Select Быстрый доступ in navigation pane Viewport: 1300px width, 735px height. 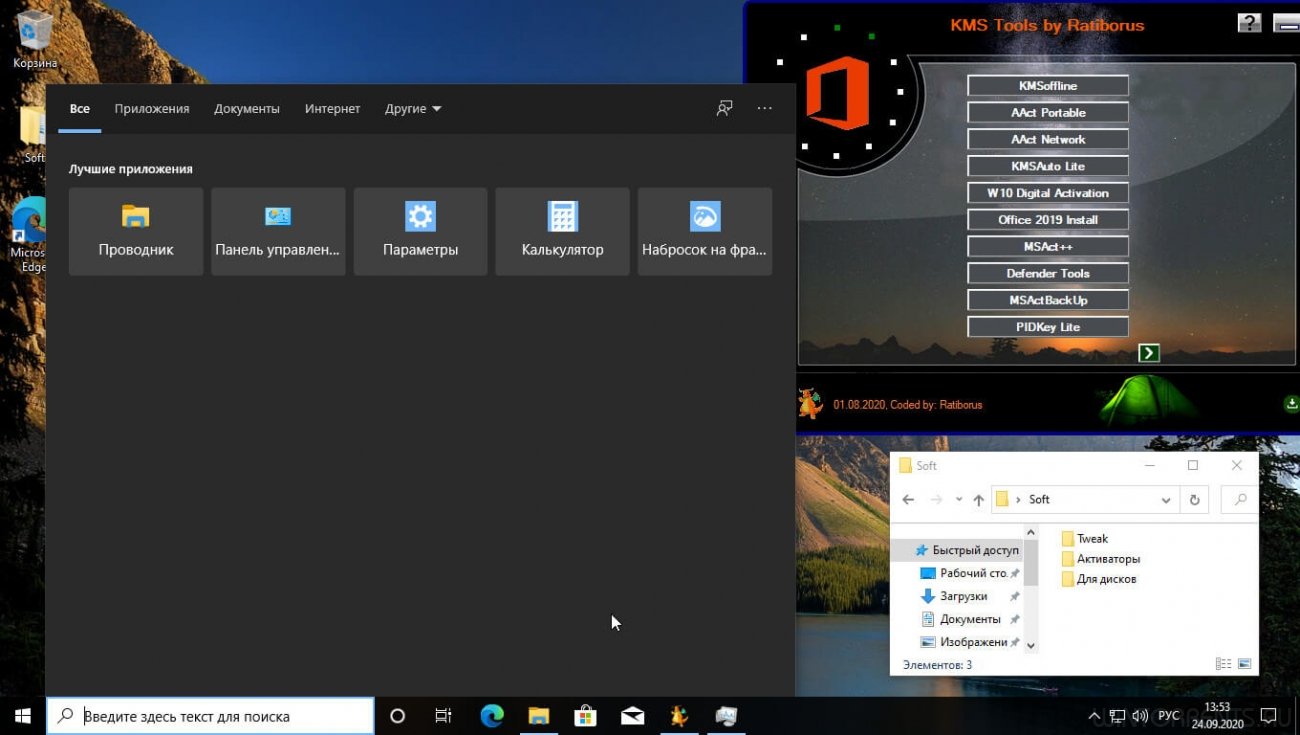pos(966,550)
